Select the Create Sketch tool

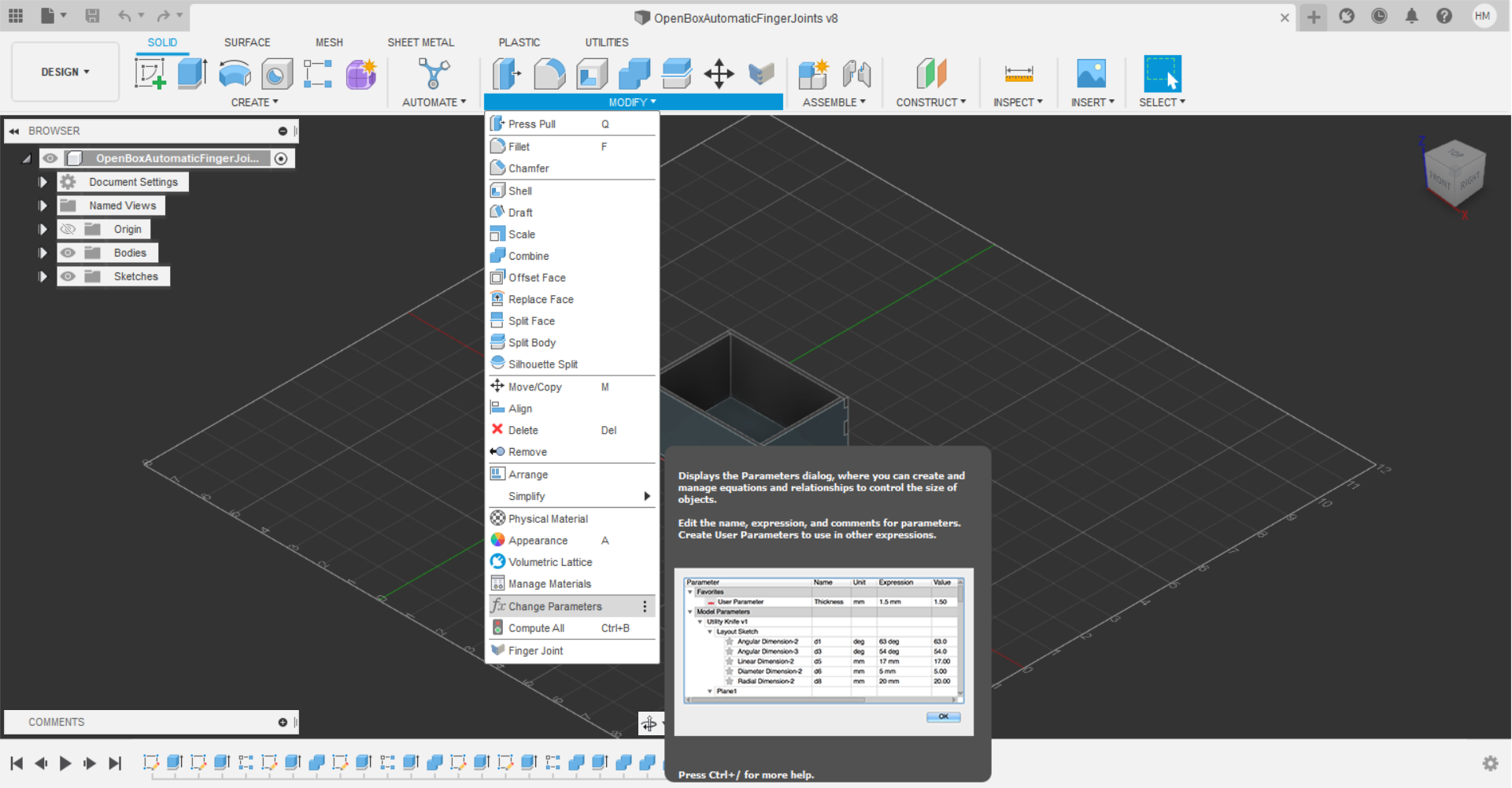pyautogui.click(x=150, y=73)
